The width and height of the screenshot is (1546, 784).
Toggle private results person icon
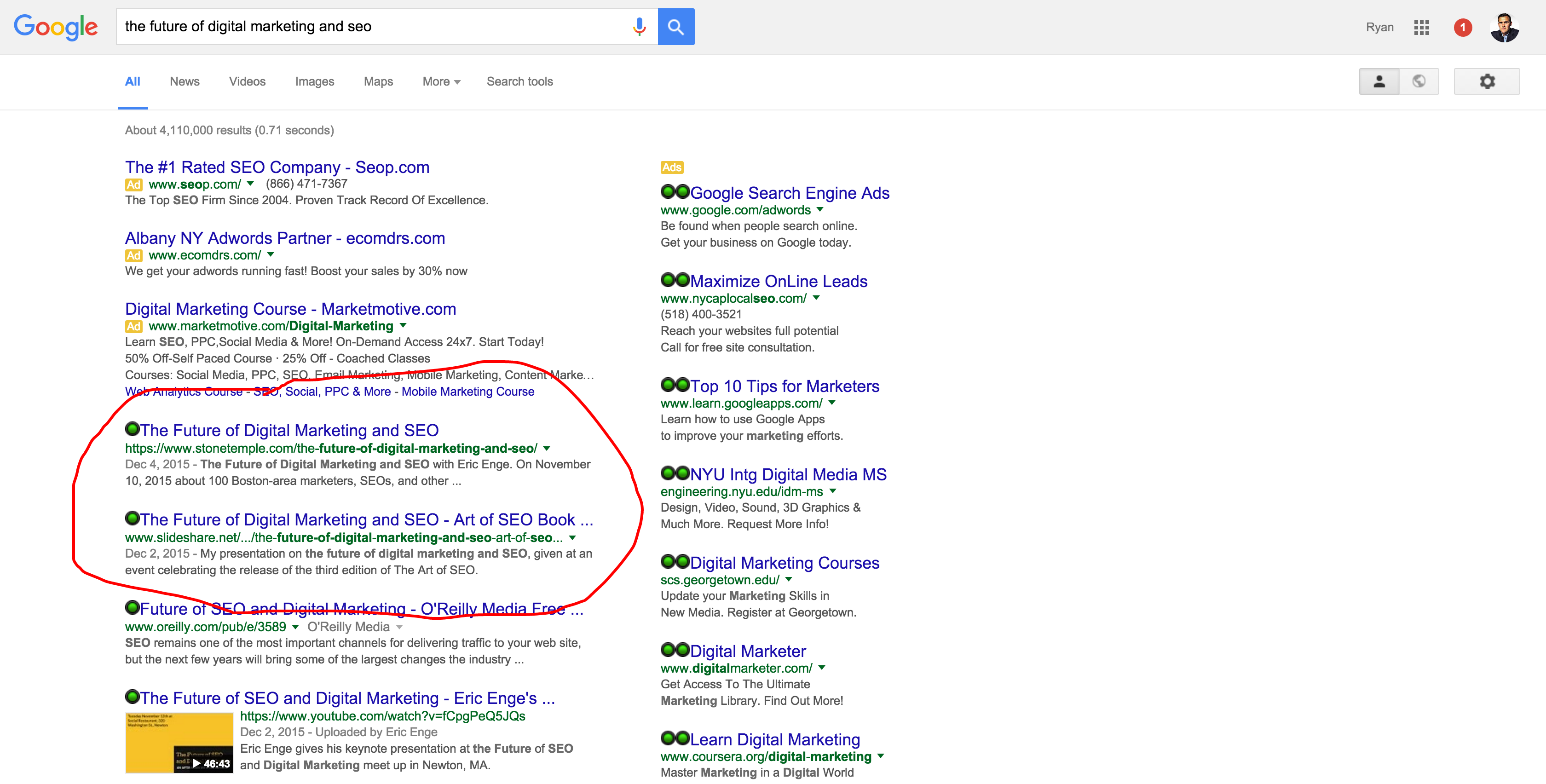[x=1379, y=81]
